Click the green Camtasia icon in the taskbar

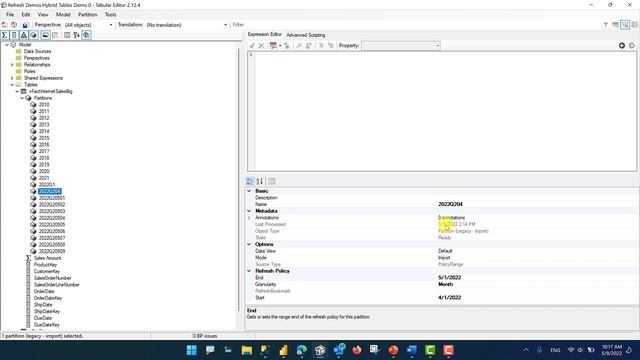coord(430,350)
